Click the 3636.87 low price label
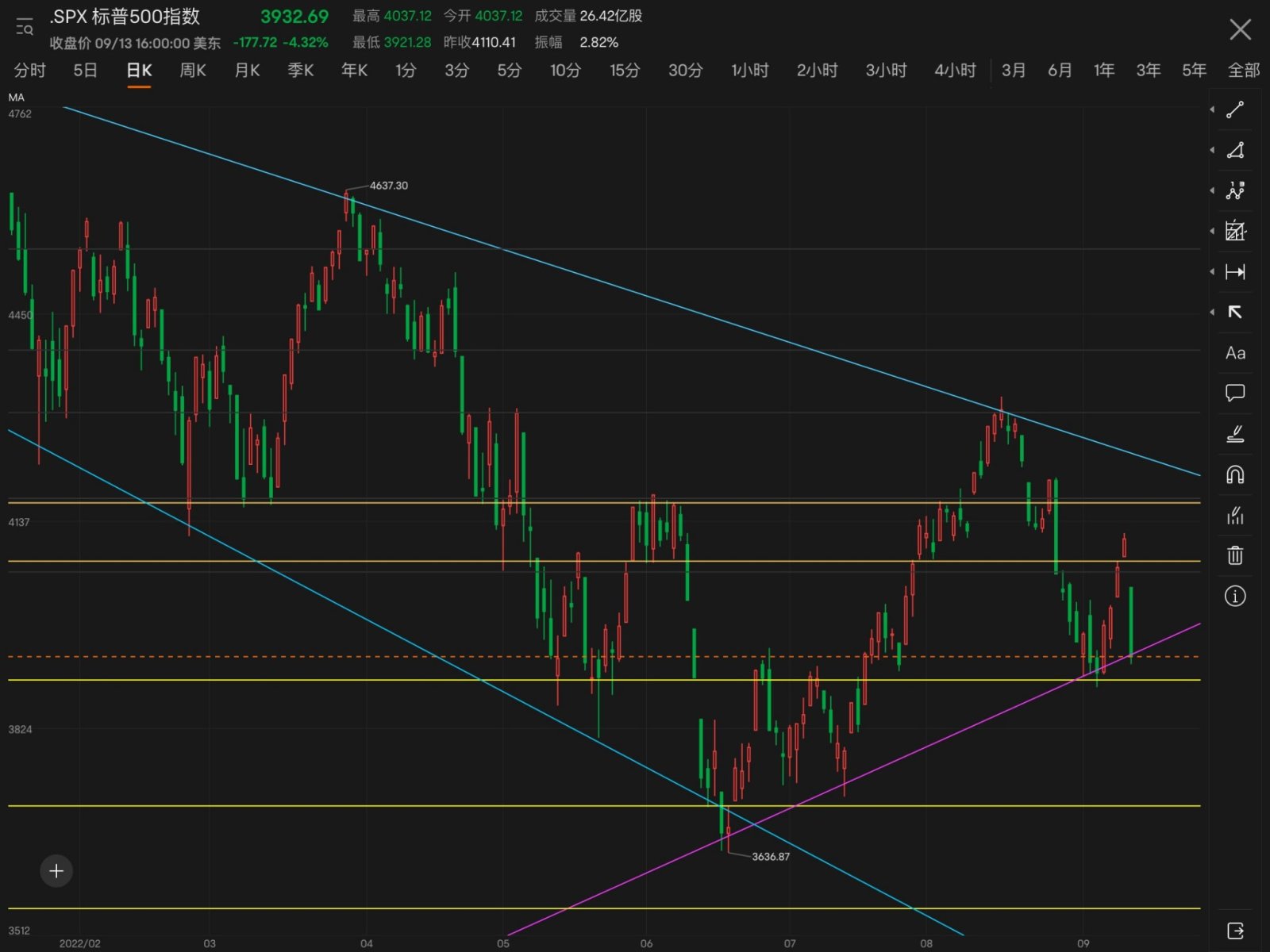 tap(771, 857)
